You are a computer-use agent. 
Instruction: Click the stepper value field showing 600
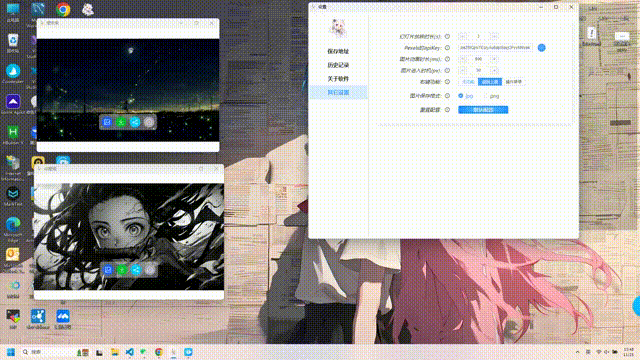click(478, 59)
